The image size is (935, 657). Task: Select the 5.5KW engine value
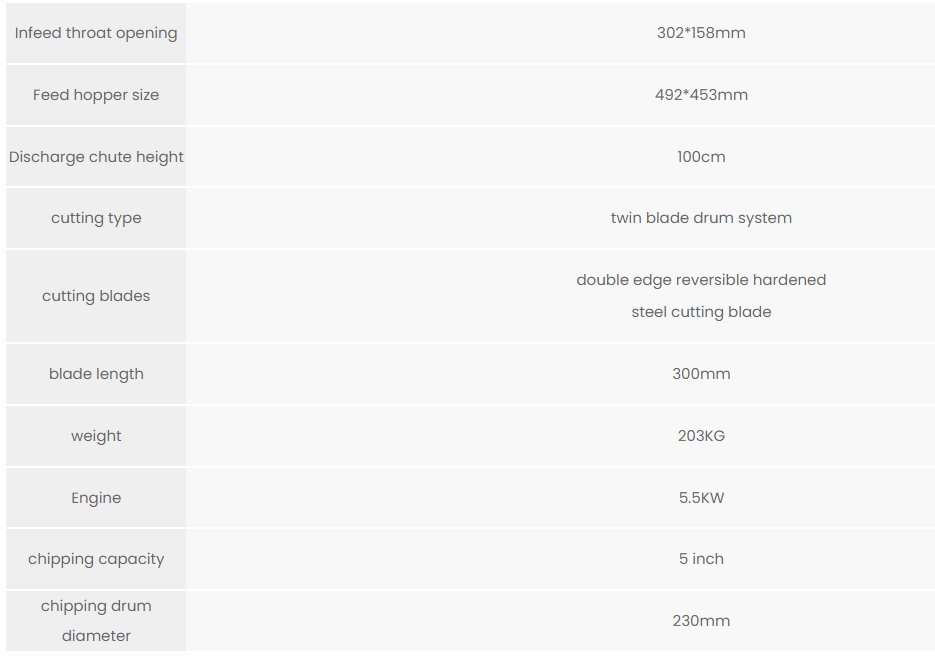click(701, 498)
